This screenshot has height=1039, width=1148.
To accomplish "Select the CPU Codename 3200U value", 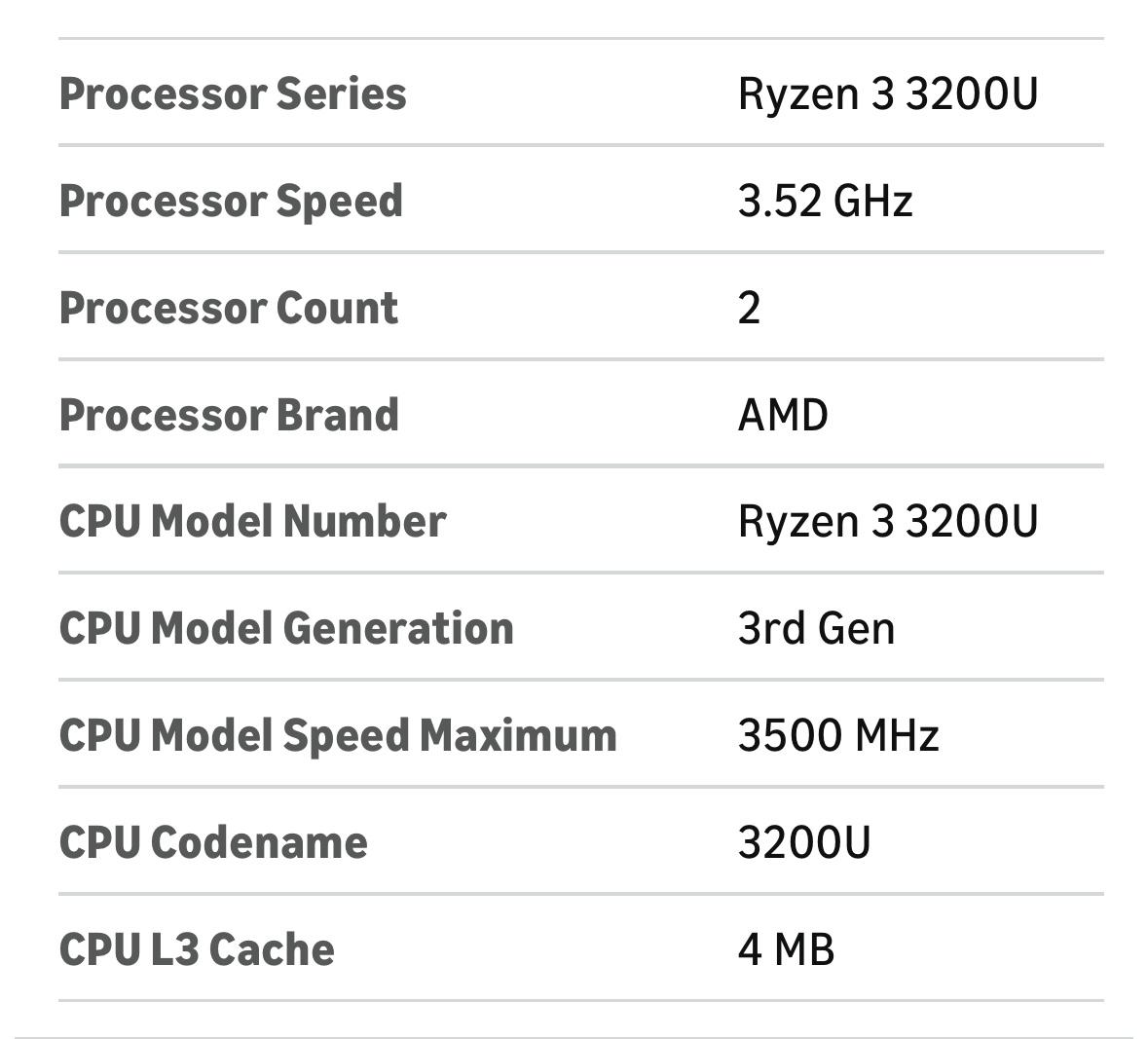I will click(x=803, y=842).
